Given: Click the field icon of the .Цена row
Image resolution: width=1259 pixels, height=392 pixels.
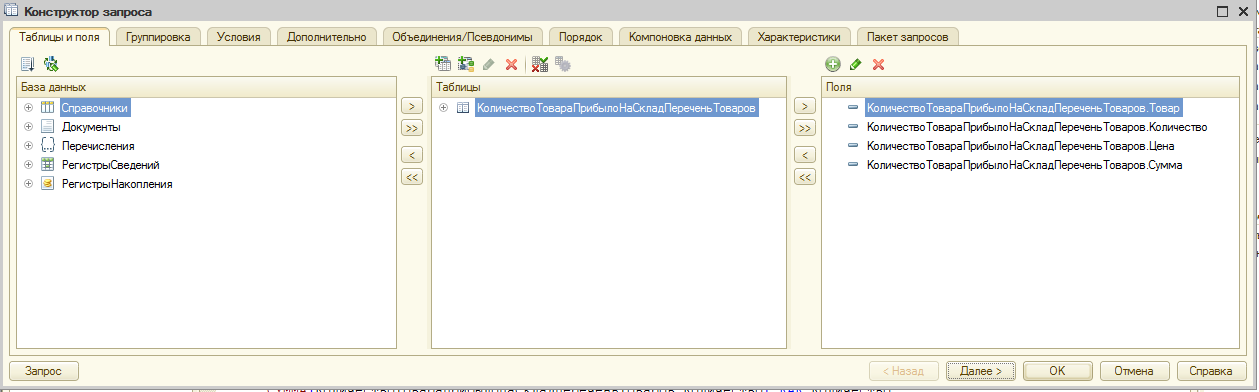Looking at the screenshot, I should pos(854,146).
